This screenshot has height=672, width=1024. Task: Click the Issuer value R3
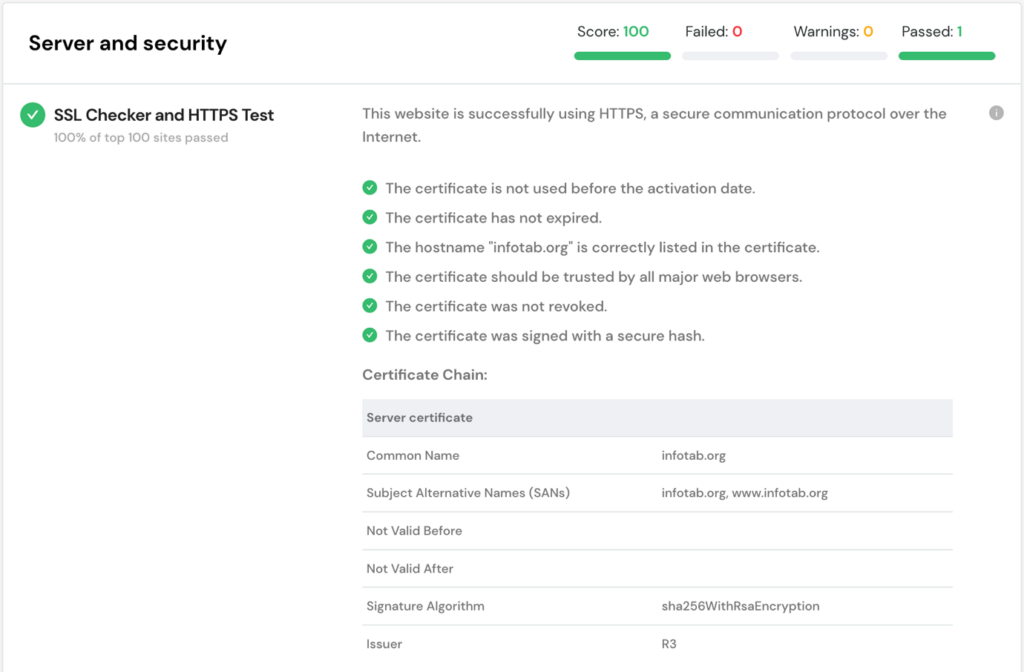click(669, 644)
